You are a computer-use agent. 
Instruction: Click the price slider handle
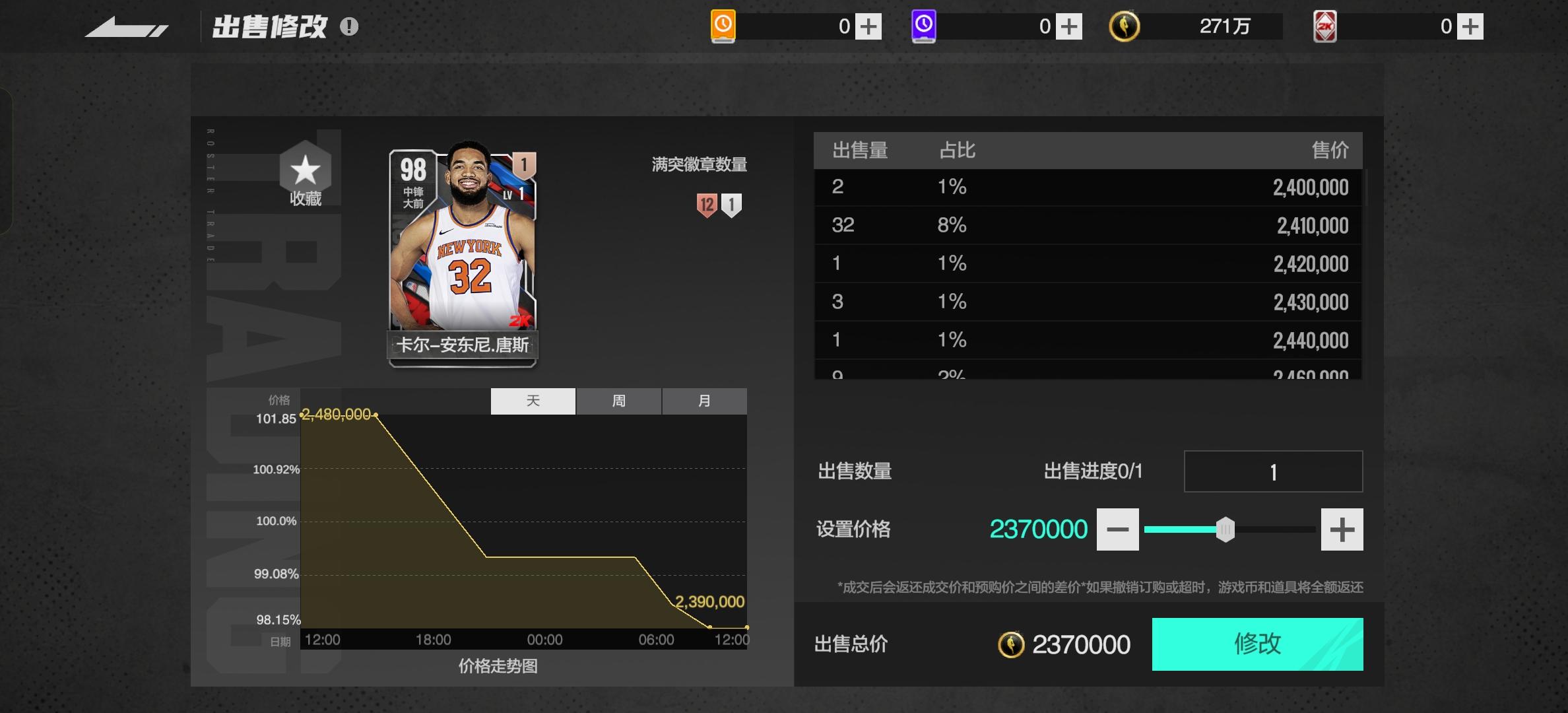pos(1225,529)
